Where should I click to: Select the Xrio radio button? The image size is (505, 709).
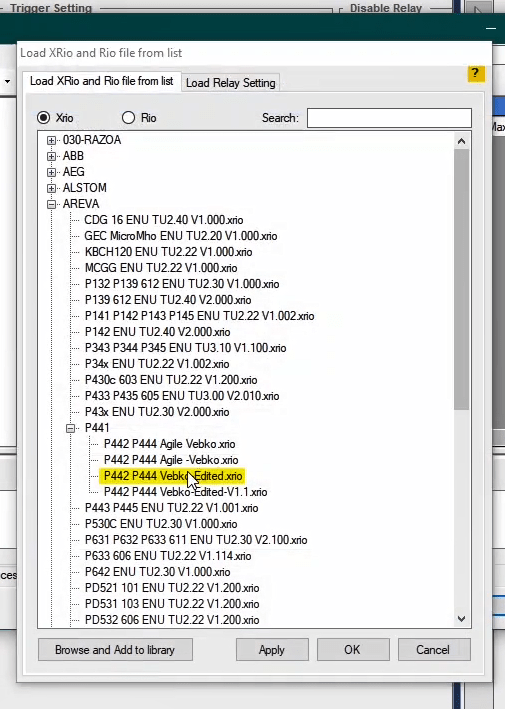click(43, 118)
